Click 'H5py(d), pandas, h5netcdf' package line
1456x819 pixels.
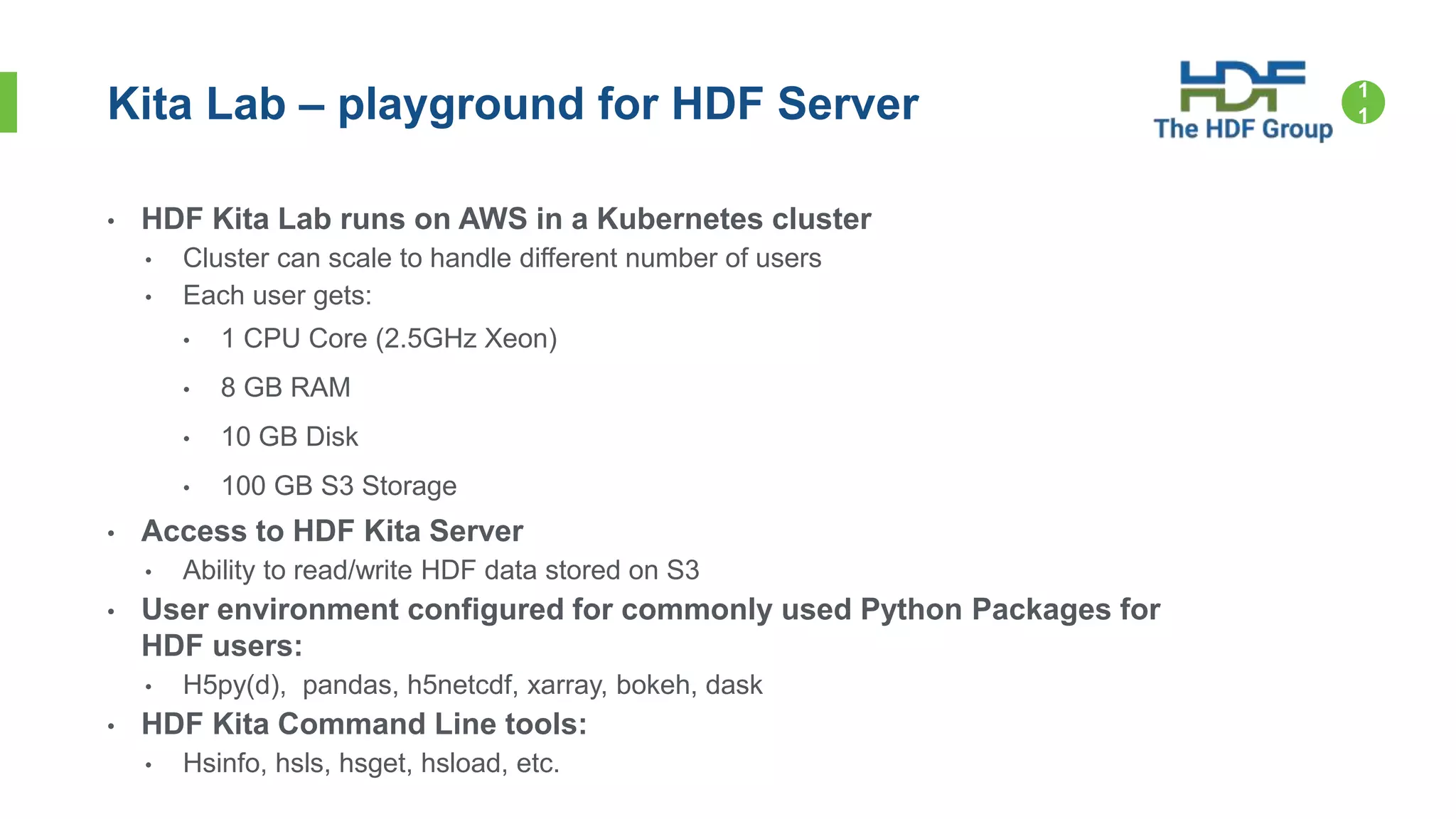coord(473,685)
